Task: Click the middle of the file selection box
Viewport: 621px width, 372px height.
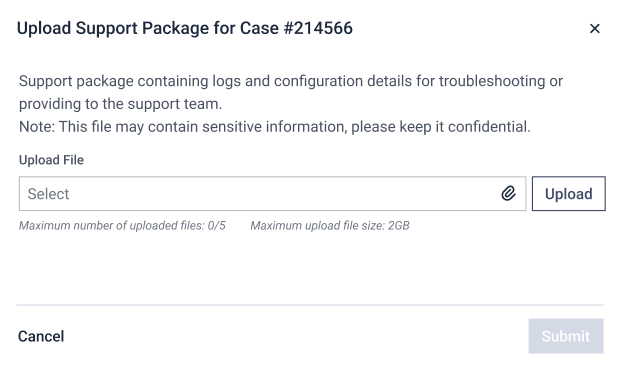Action: [272, 194]
